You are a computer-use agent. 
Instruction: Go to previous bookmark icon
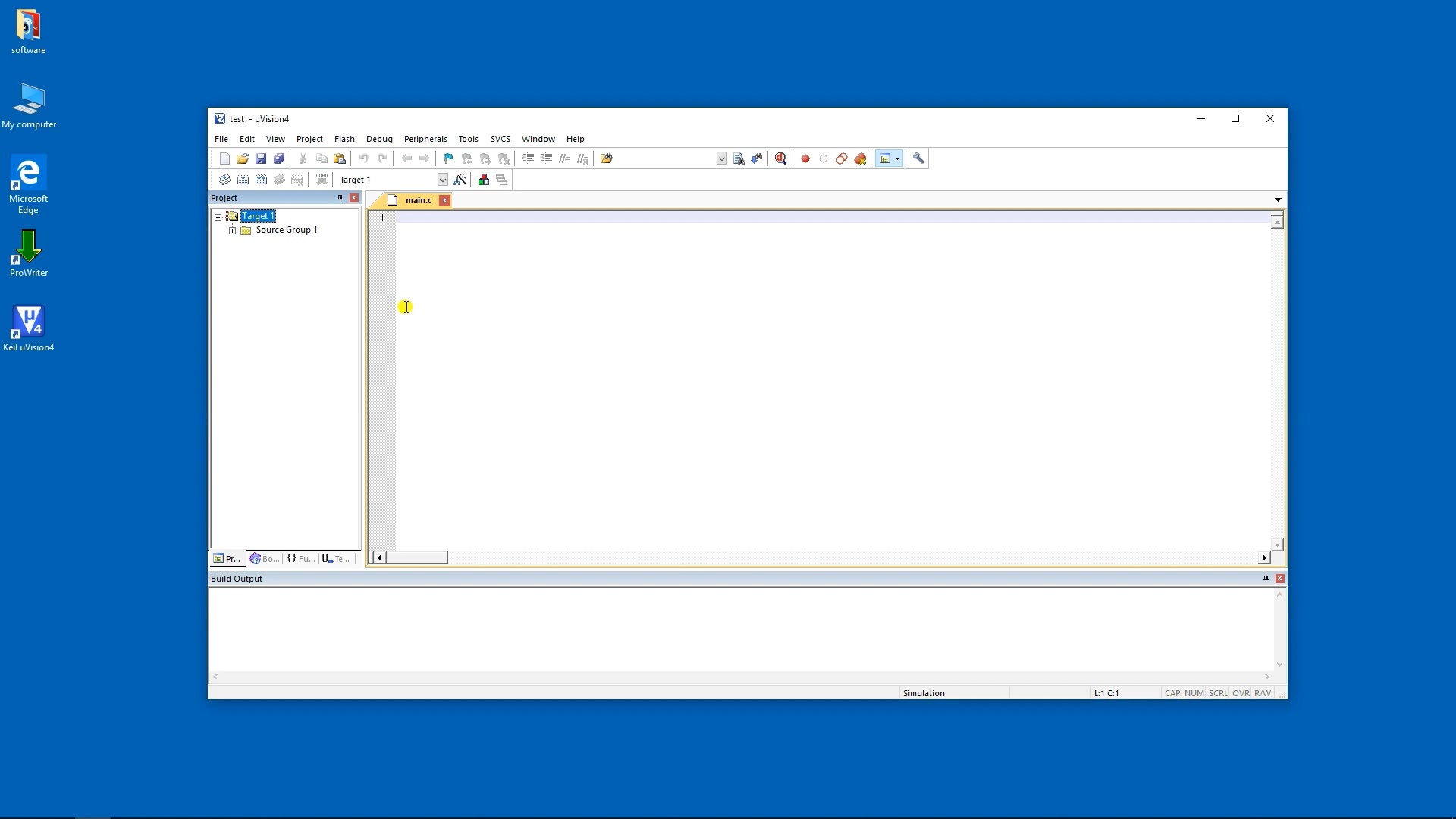(x=467, y=158)
